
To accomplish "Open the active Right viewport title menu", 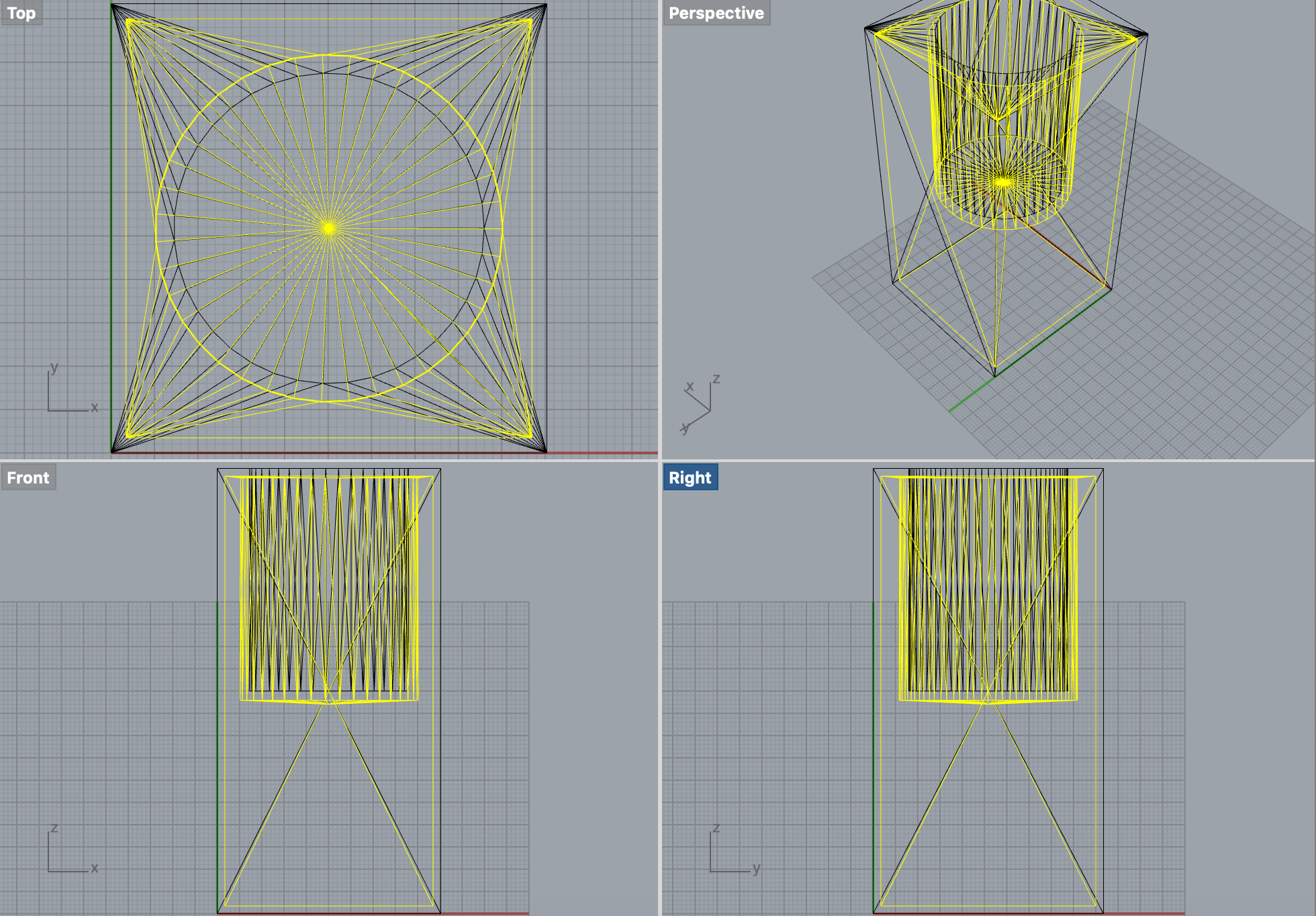I will (x=690, y=477).
